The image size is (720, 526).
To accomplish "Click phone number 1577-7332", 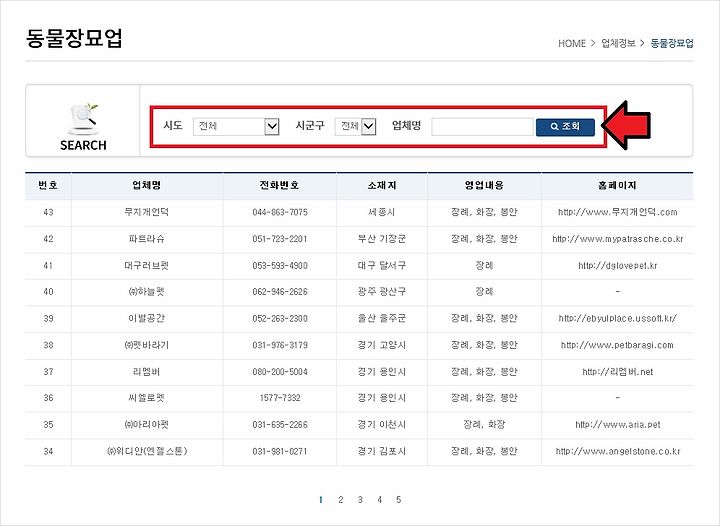I will click(x=280, y=398).
